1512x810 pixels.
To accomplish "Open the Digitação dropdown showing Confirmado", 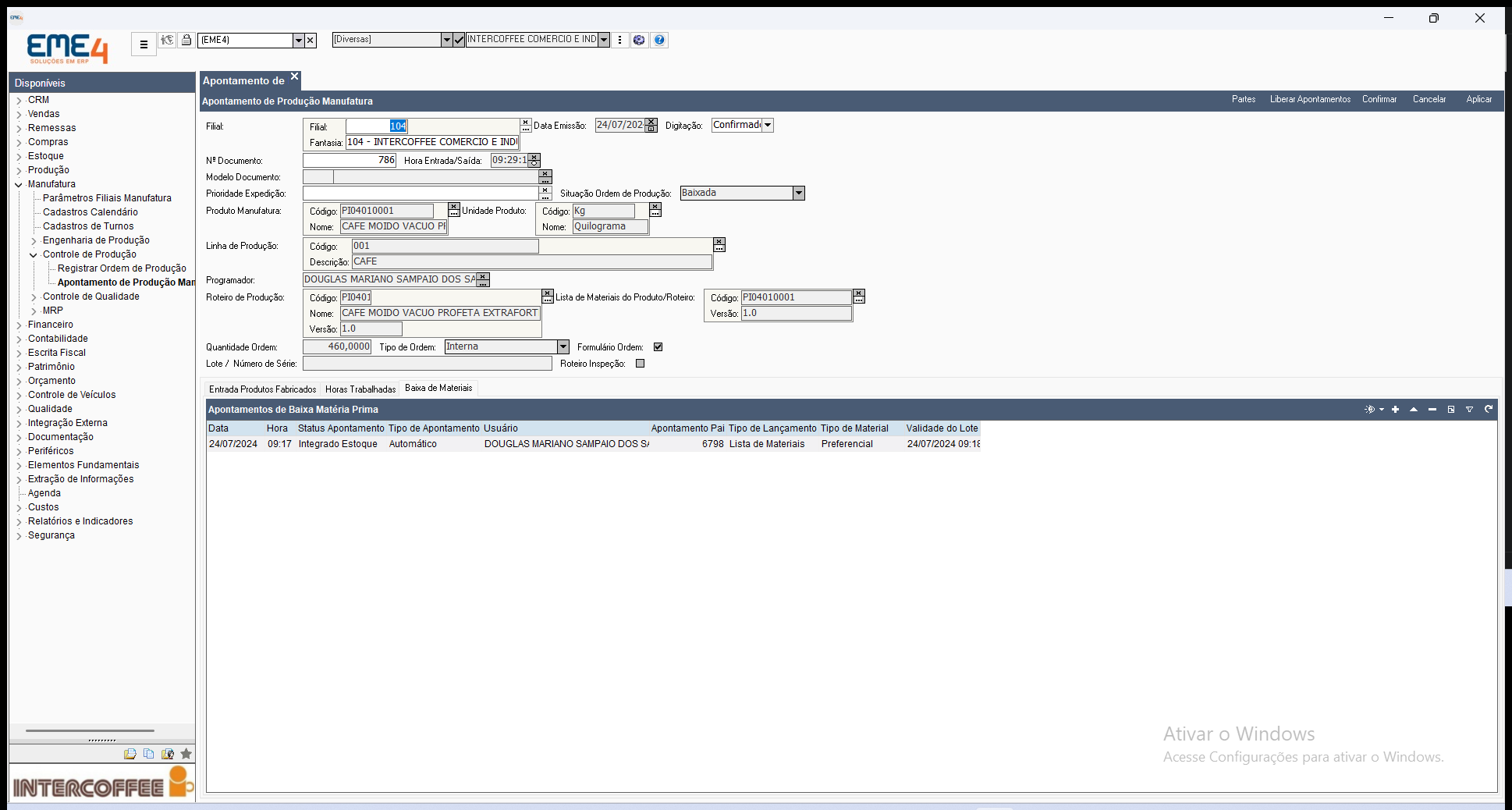I will coord(768,125).
